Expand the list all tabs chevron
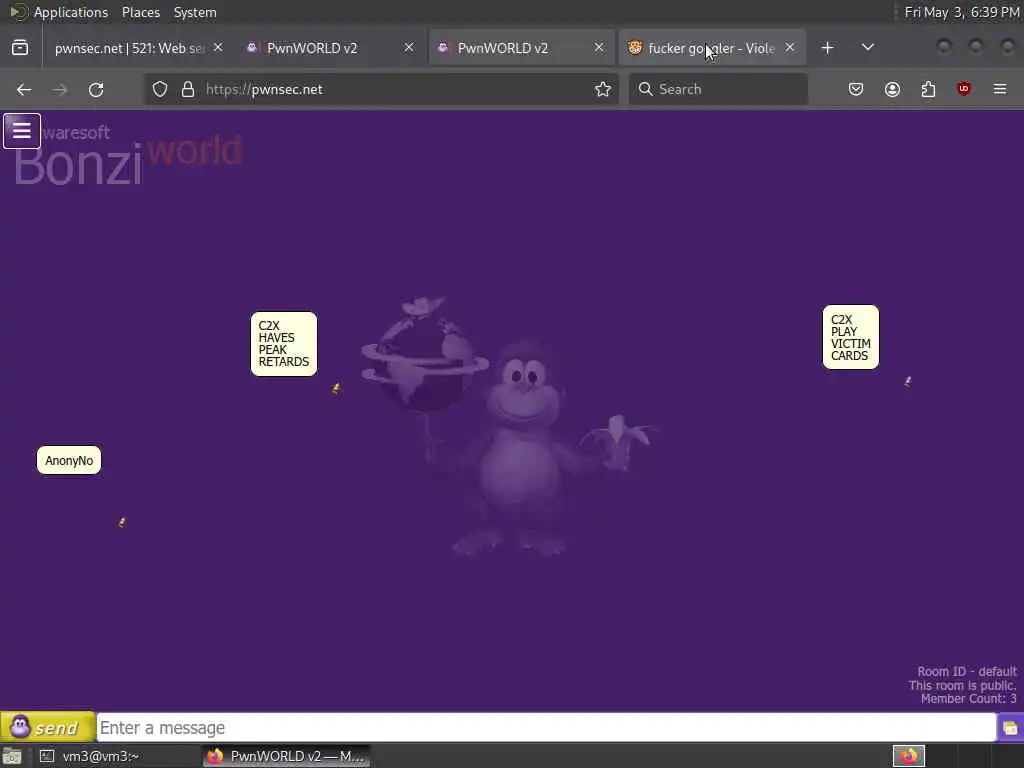Viewport: 1024px width, 768px height. [x=867, y=48]
